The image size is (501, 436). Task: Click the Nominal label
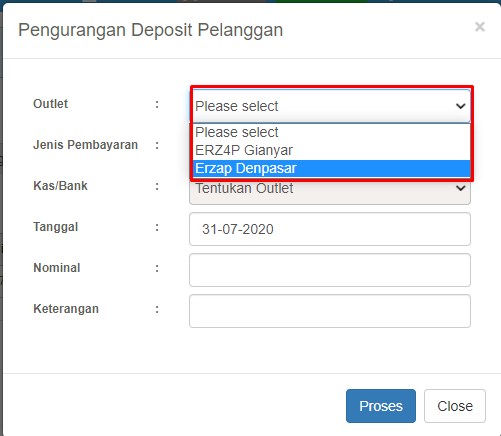point(57,268)
